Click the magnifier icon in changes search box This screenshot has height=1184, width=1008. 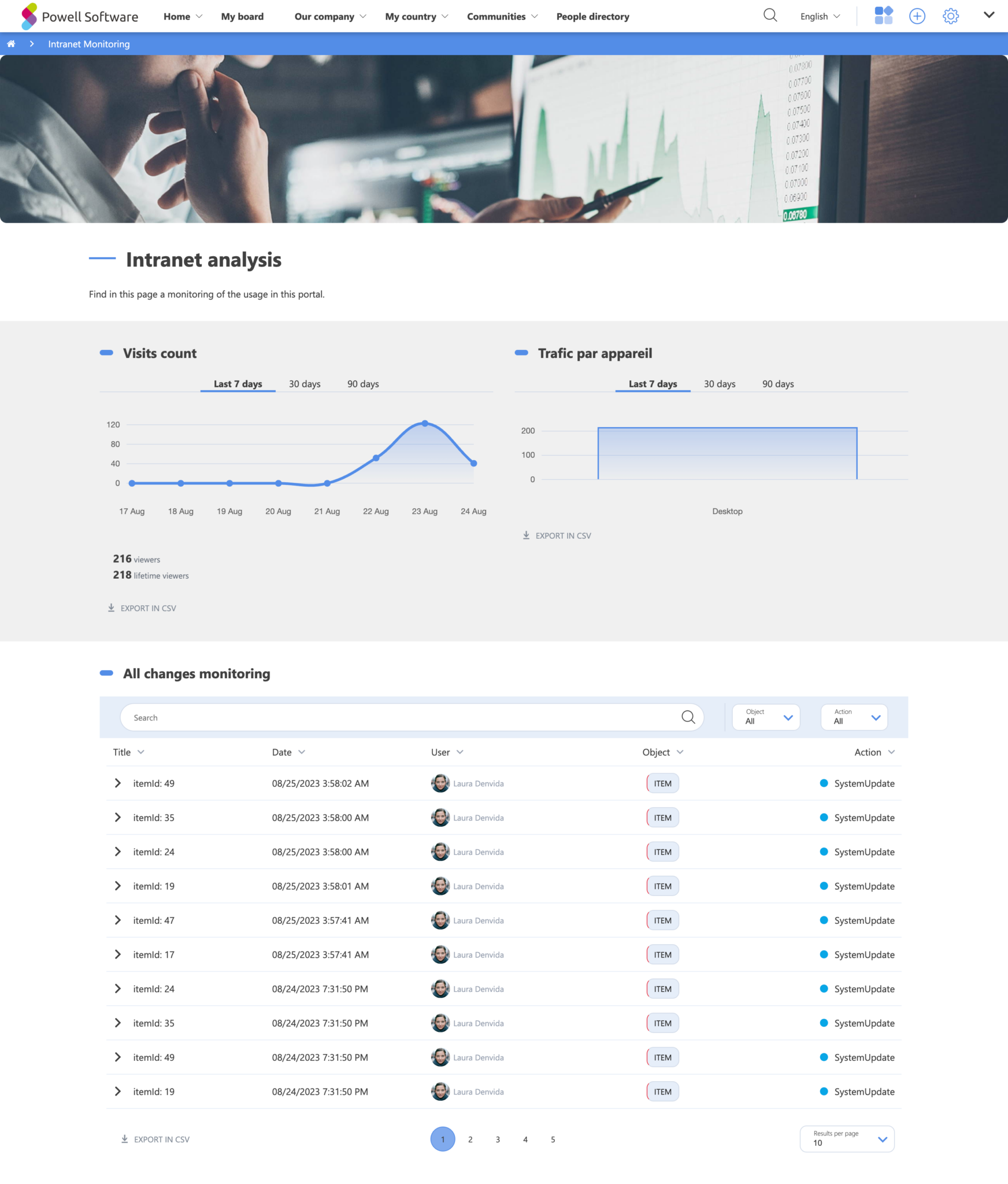[688, 717]
